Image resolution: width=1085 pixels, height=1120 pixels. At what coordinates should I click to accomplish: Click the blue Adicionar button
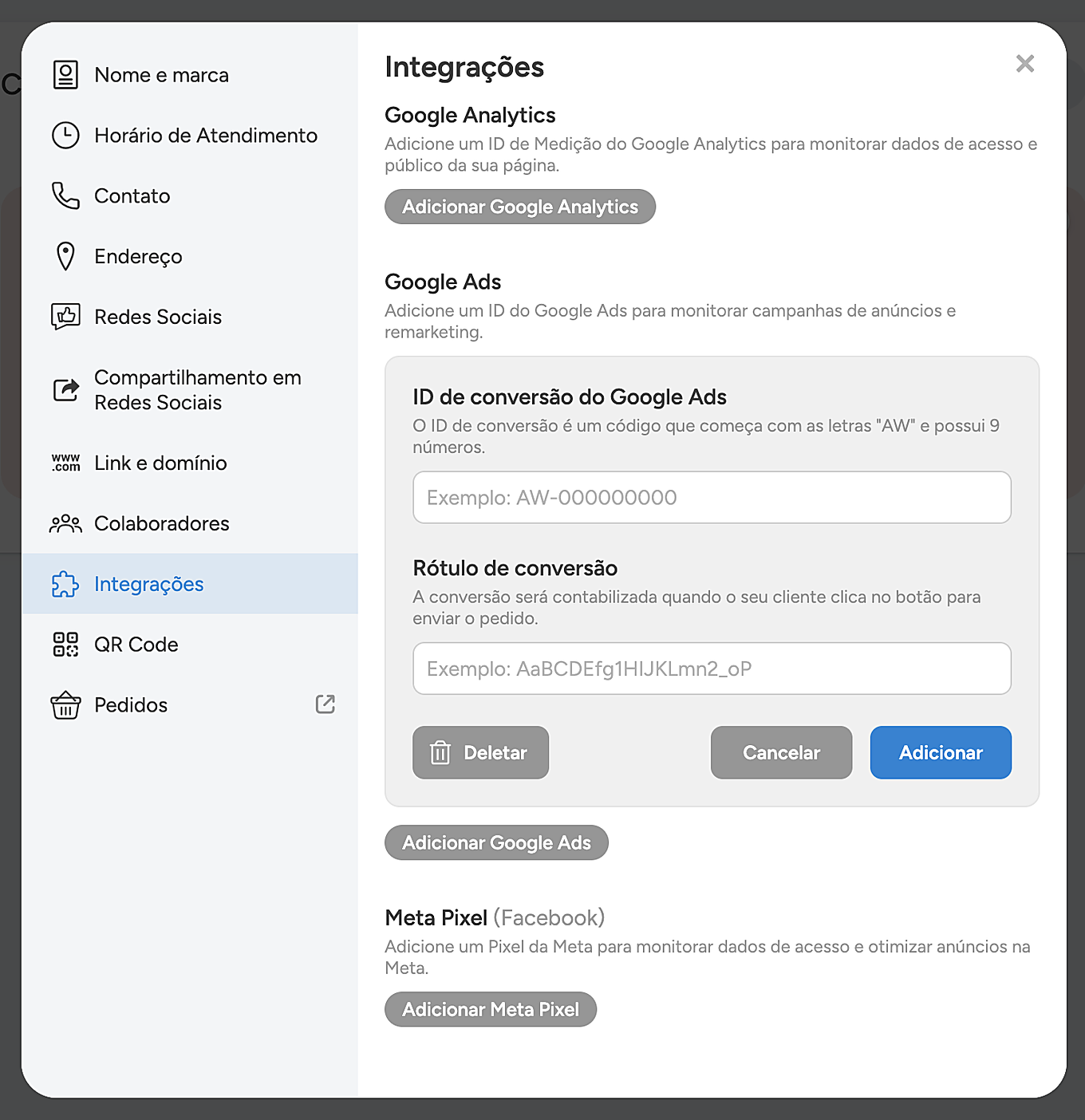tap(941, 752)
